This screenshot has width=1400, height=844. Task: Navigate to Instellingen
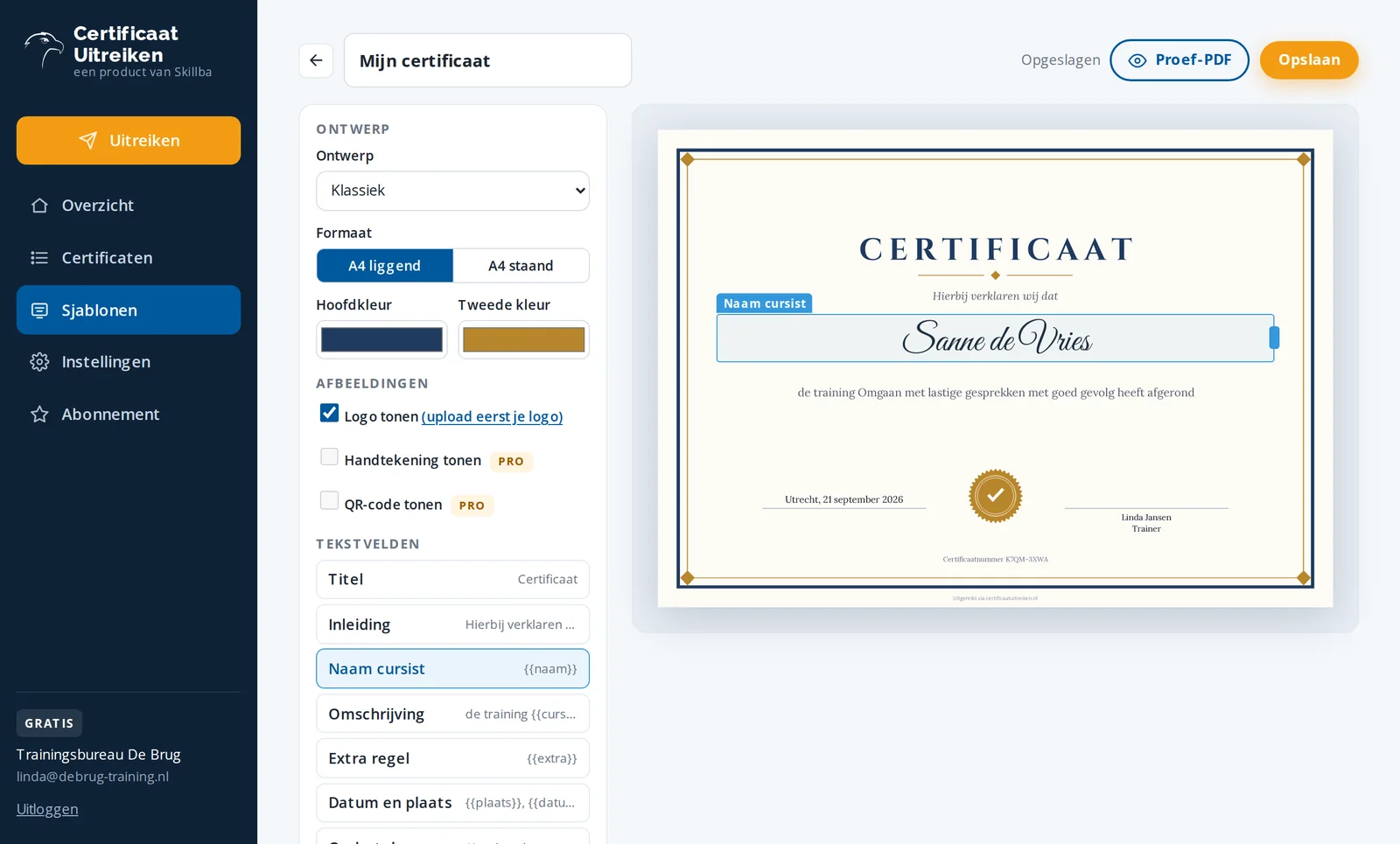(129, 362)
